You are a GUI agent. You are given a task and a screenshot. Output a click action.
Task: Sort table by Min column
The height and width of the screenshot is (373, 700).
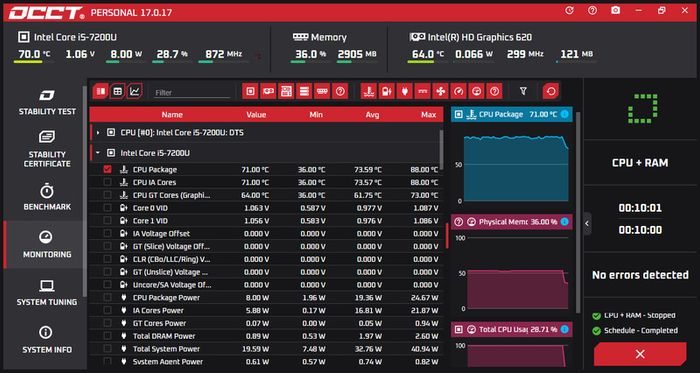[316, 115]
